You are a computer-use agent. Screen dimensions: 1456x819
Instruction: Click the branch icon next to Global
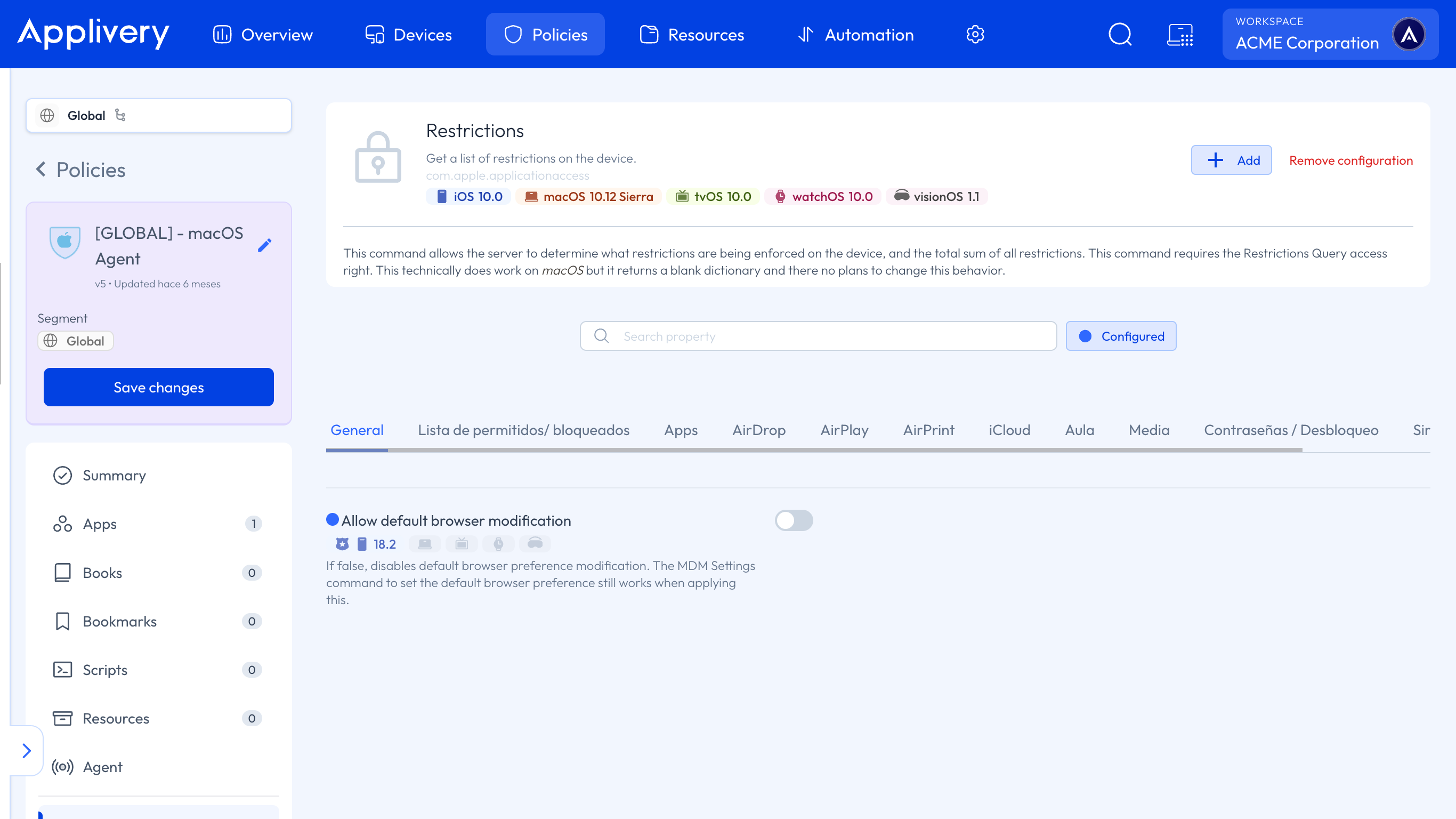coord(120,115)
